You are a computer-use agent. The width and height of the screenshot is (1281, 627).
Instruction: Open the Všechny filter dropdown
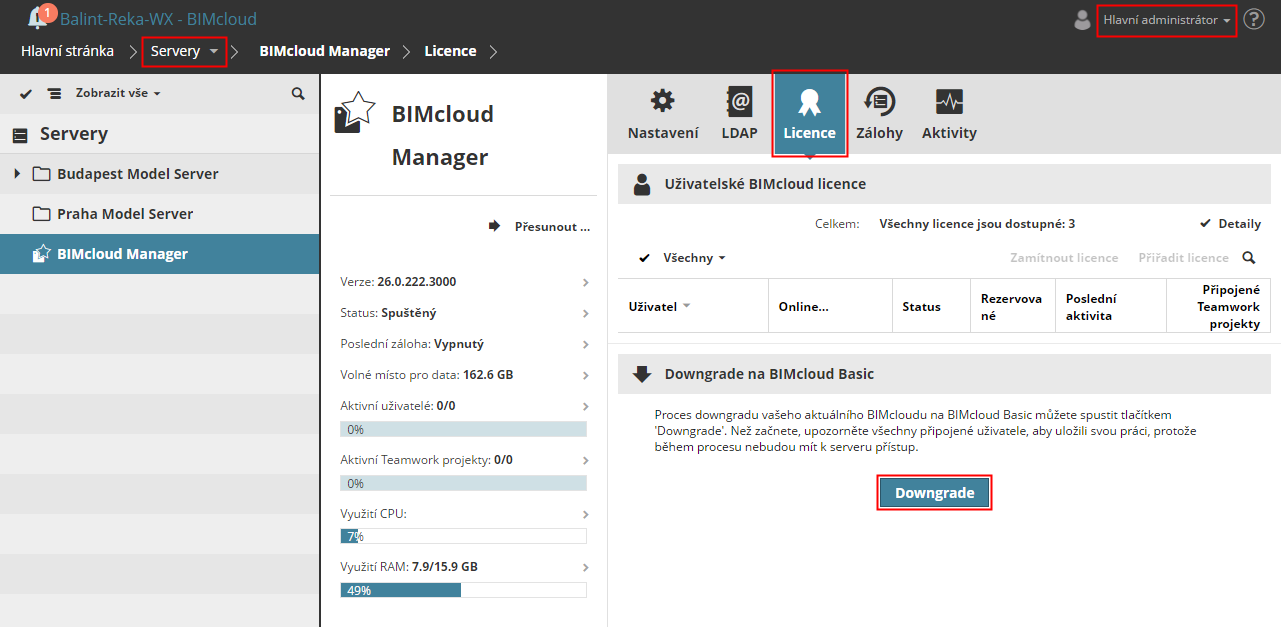pos(694,258)
